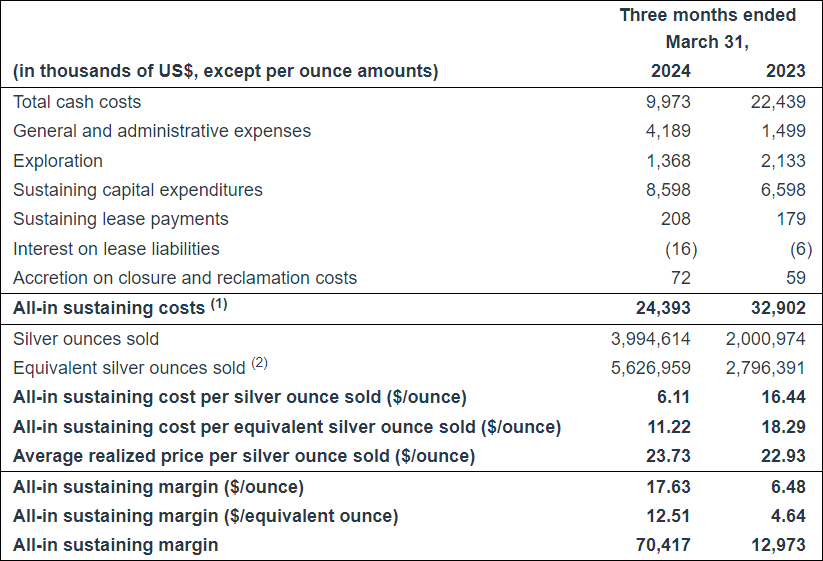The image size is (823, 561).
Task: Click the 'Sustaining capital expenditures' row label
Action: (138, 190)
